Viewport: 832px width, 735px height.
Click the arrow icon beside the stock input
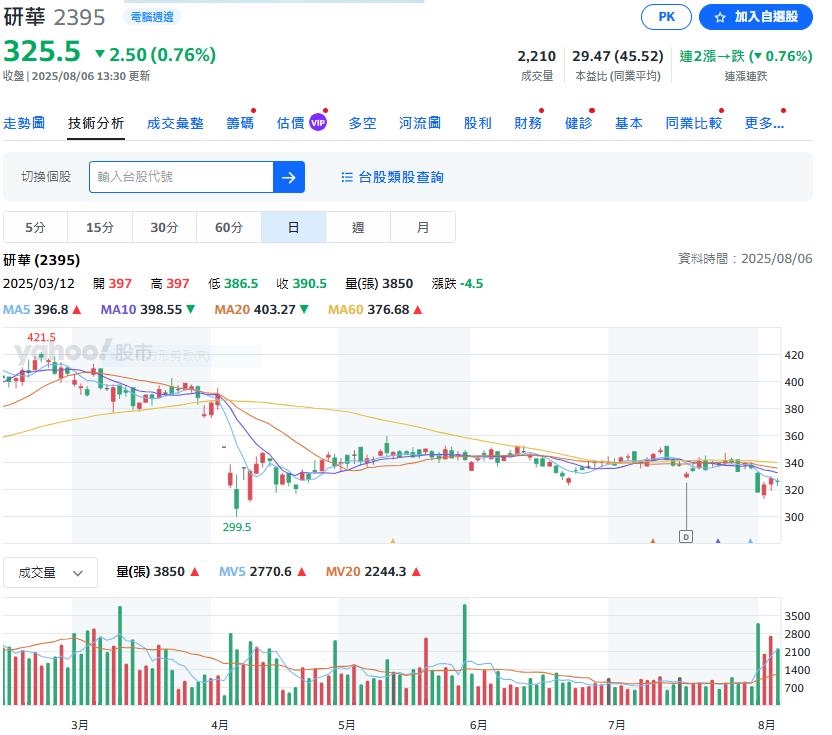(x=289, y=177)
